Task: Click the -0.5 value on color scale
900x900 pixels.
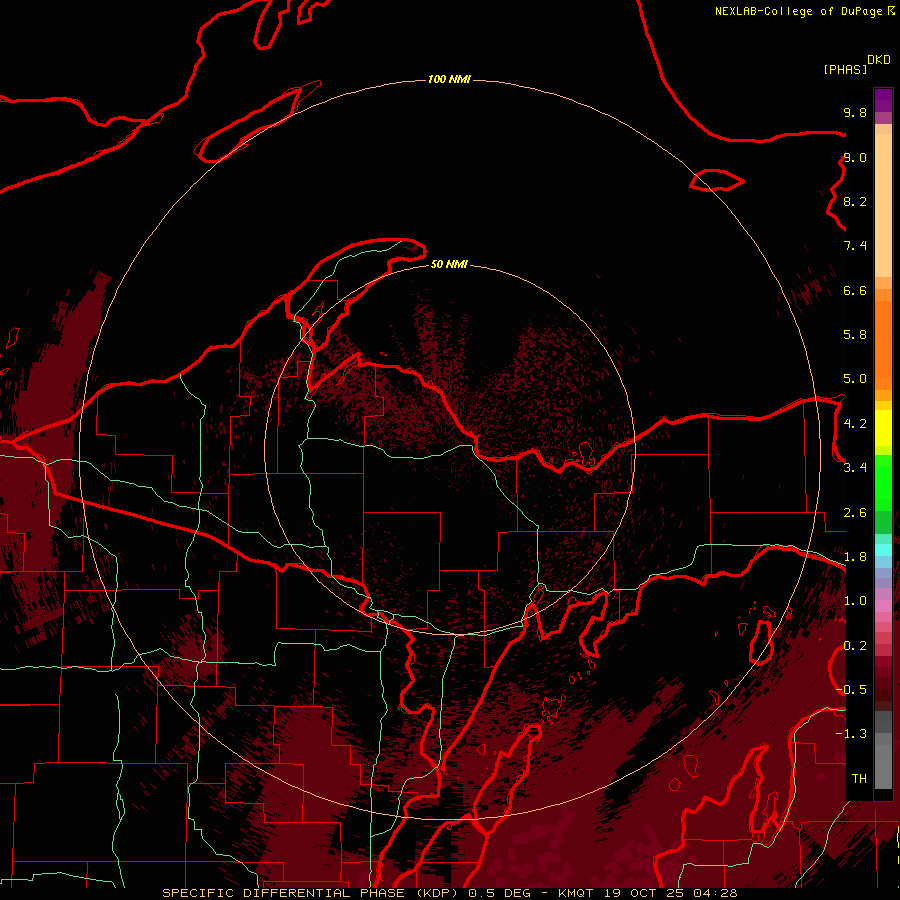Action: pyautogui.click(x=851, y=690)
